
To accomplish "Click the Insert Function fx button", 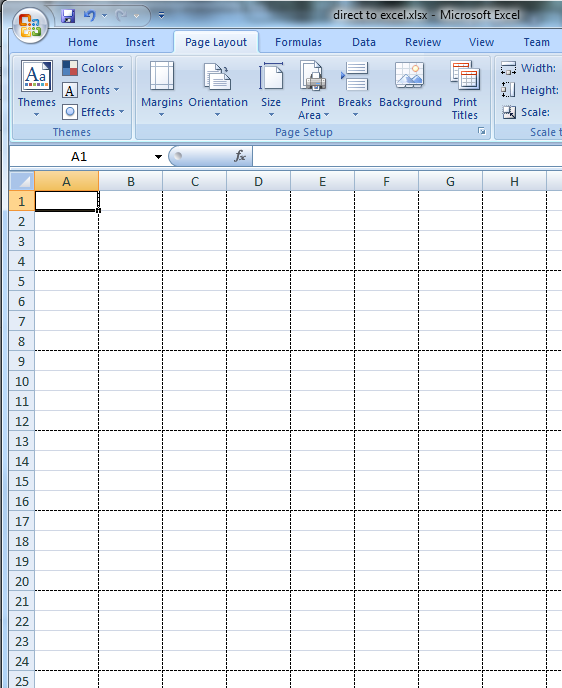I will click(240, 156).
